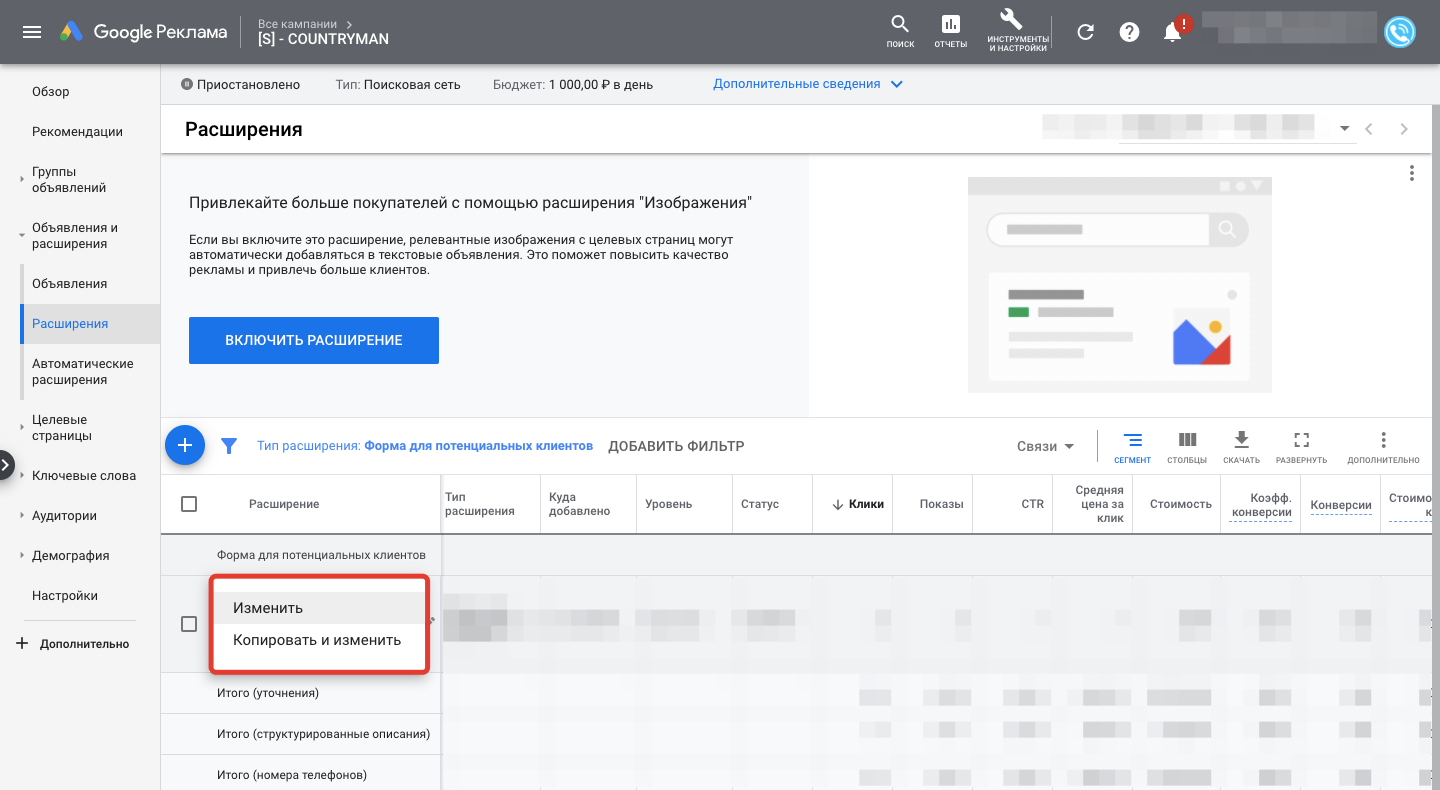Image resolution: width=1440 pixels, height=790 pixels.
Task: Click the account avatar icon
Action: point(1400,32)
